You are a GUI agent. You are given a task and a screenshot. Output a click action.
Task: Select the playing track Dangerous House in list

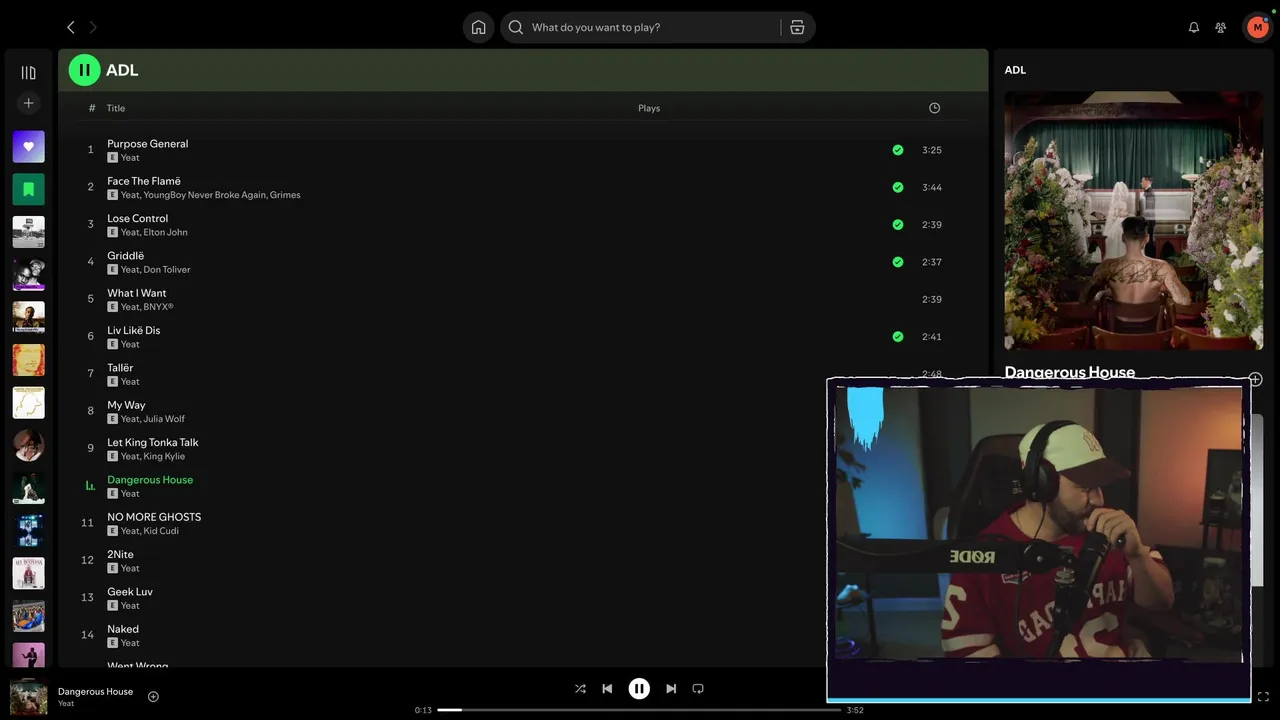(x=150, y=480)
